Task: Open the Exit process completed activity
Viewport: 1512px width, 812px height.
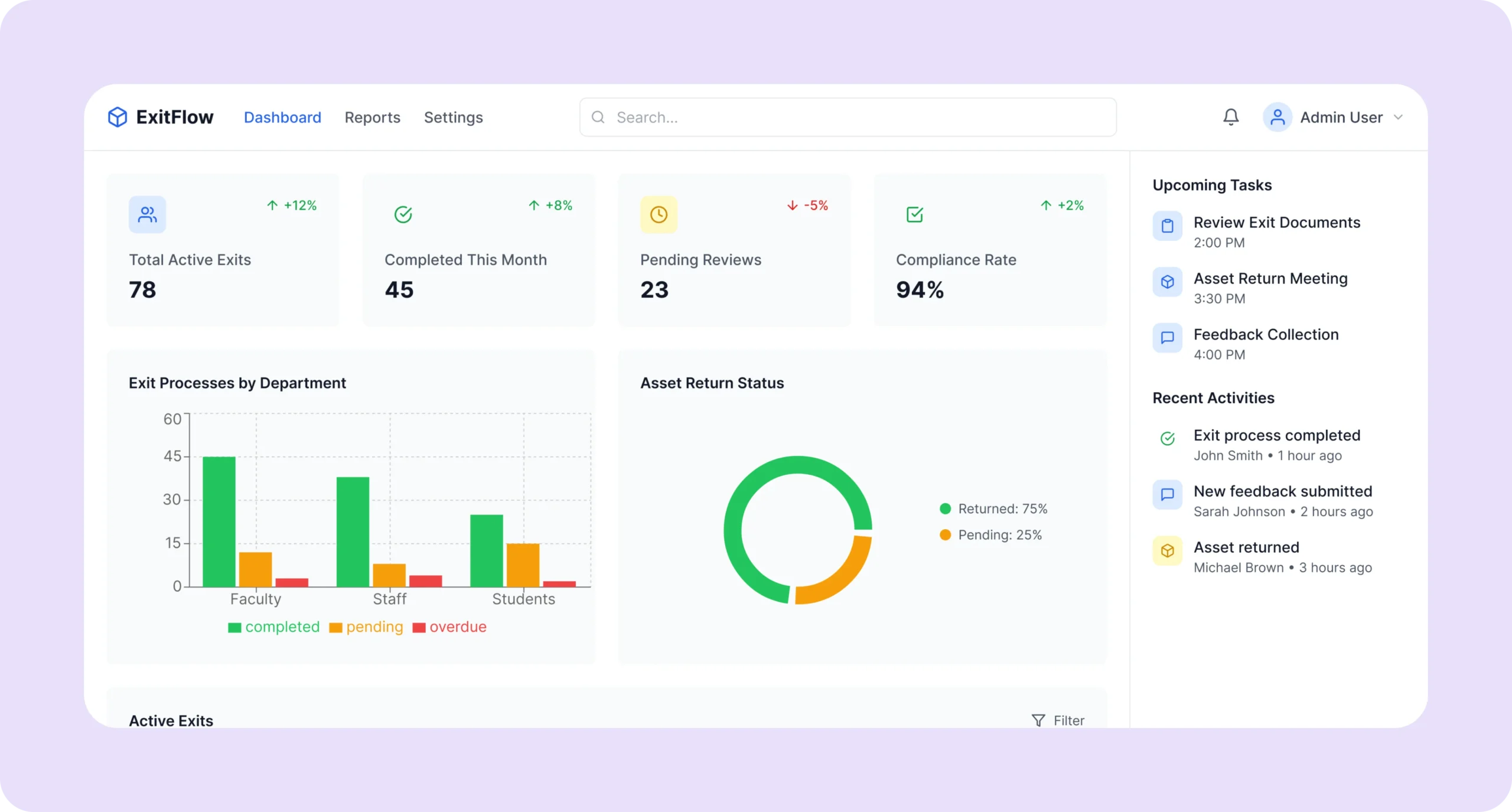Action: click(x=1276, y=436)
